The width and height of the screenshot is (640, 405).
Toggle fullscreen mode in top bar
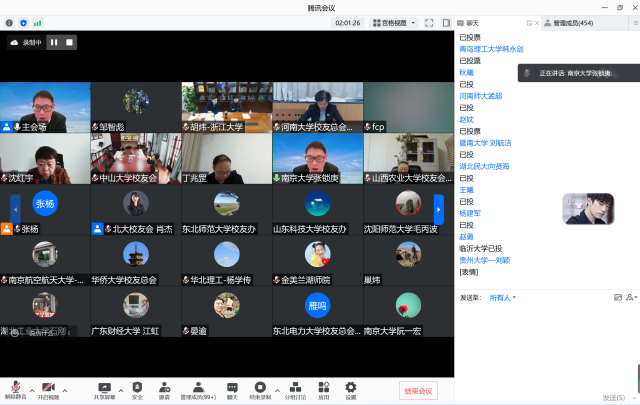[429, 22]
